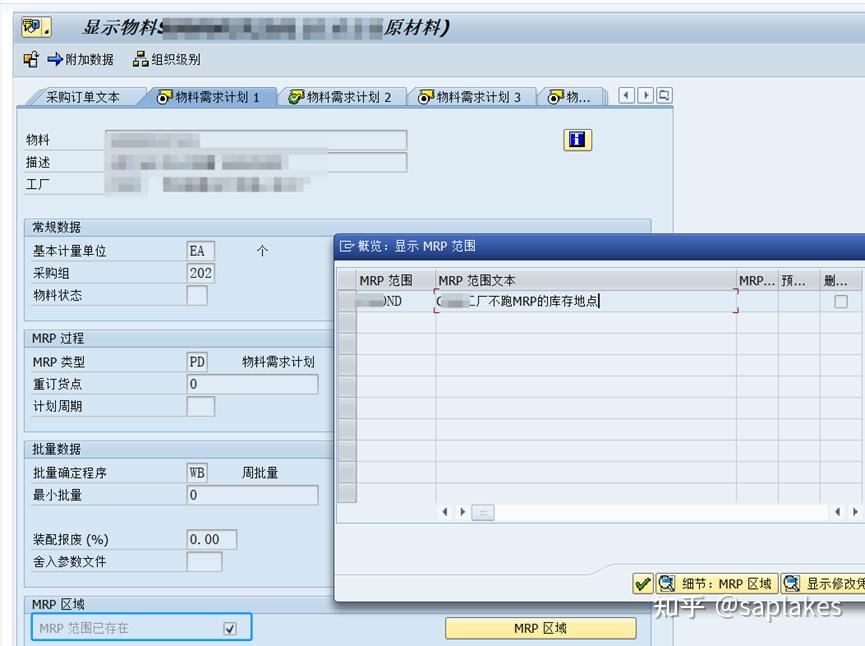Click the left tab-scroll arrow

tap(627, 96)
